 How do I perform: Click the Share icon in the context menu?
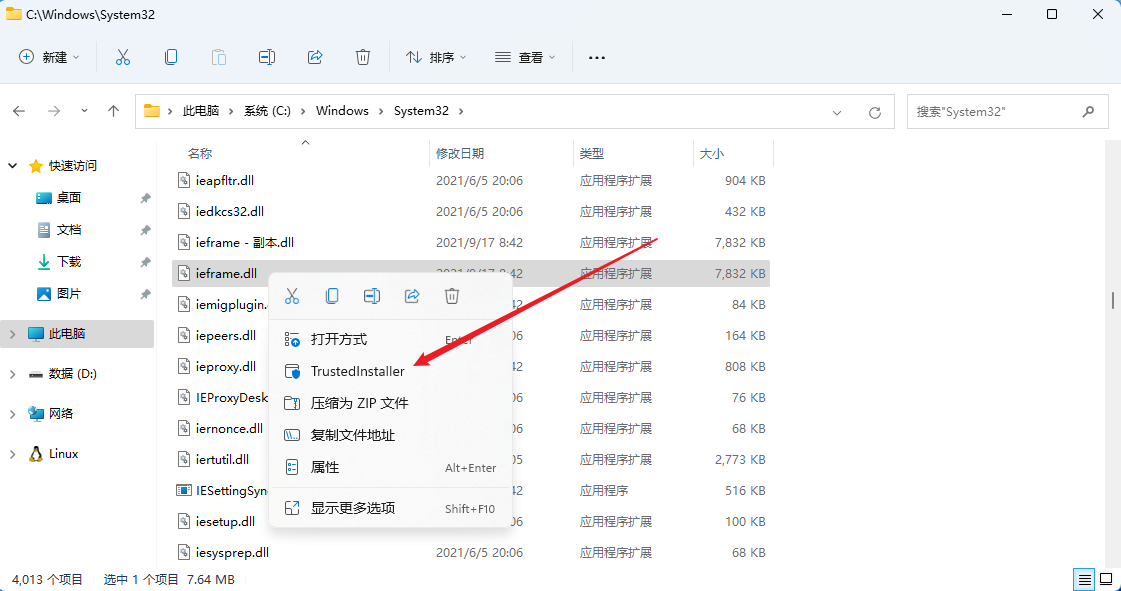(412, 296)
